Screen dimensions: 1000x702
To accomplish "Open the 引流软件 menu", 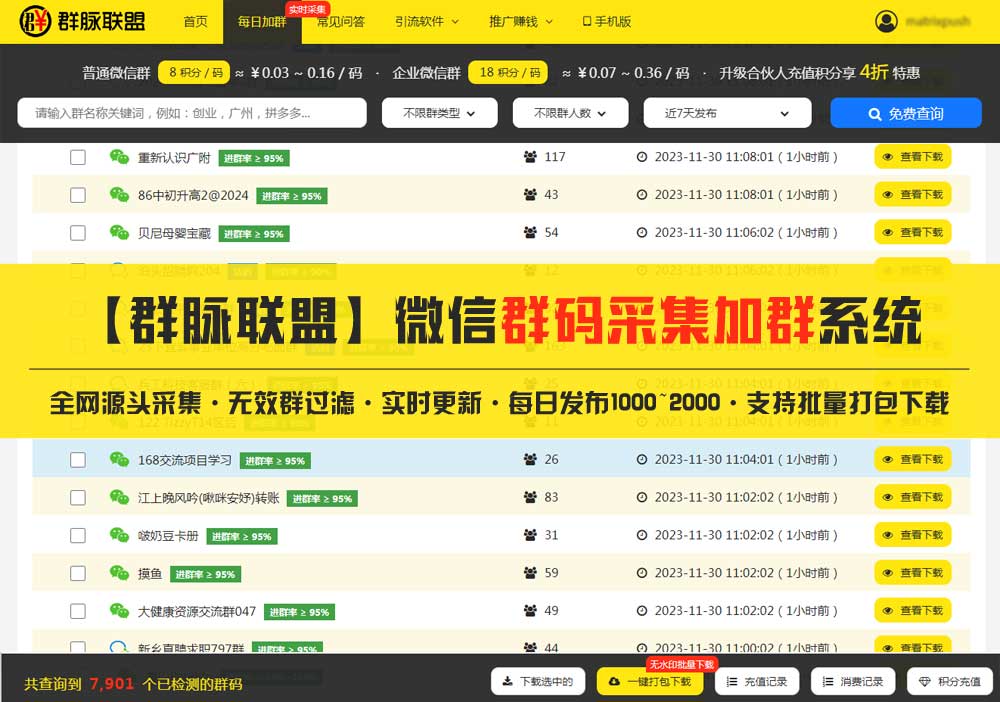I will (426, 21).
